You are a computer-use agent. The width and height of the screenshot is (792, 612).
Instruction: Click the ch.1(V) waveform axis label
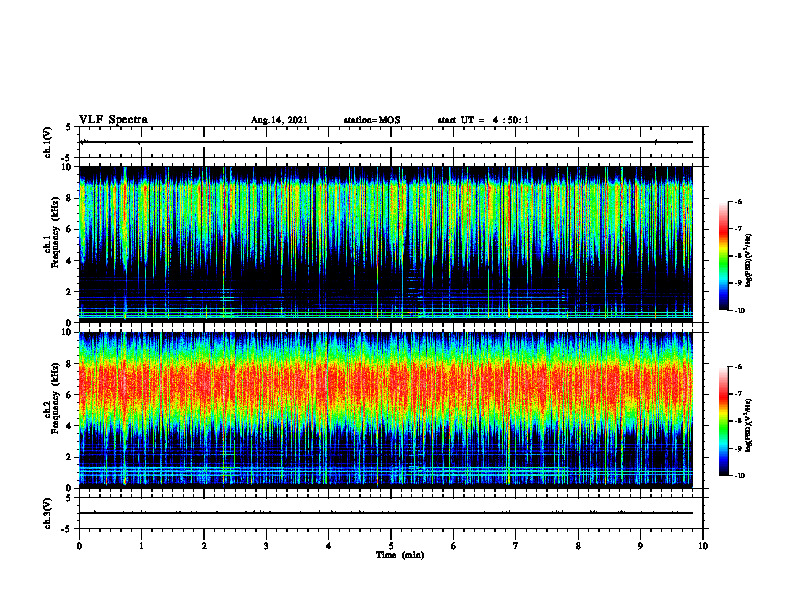tap(48, 142)
